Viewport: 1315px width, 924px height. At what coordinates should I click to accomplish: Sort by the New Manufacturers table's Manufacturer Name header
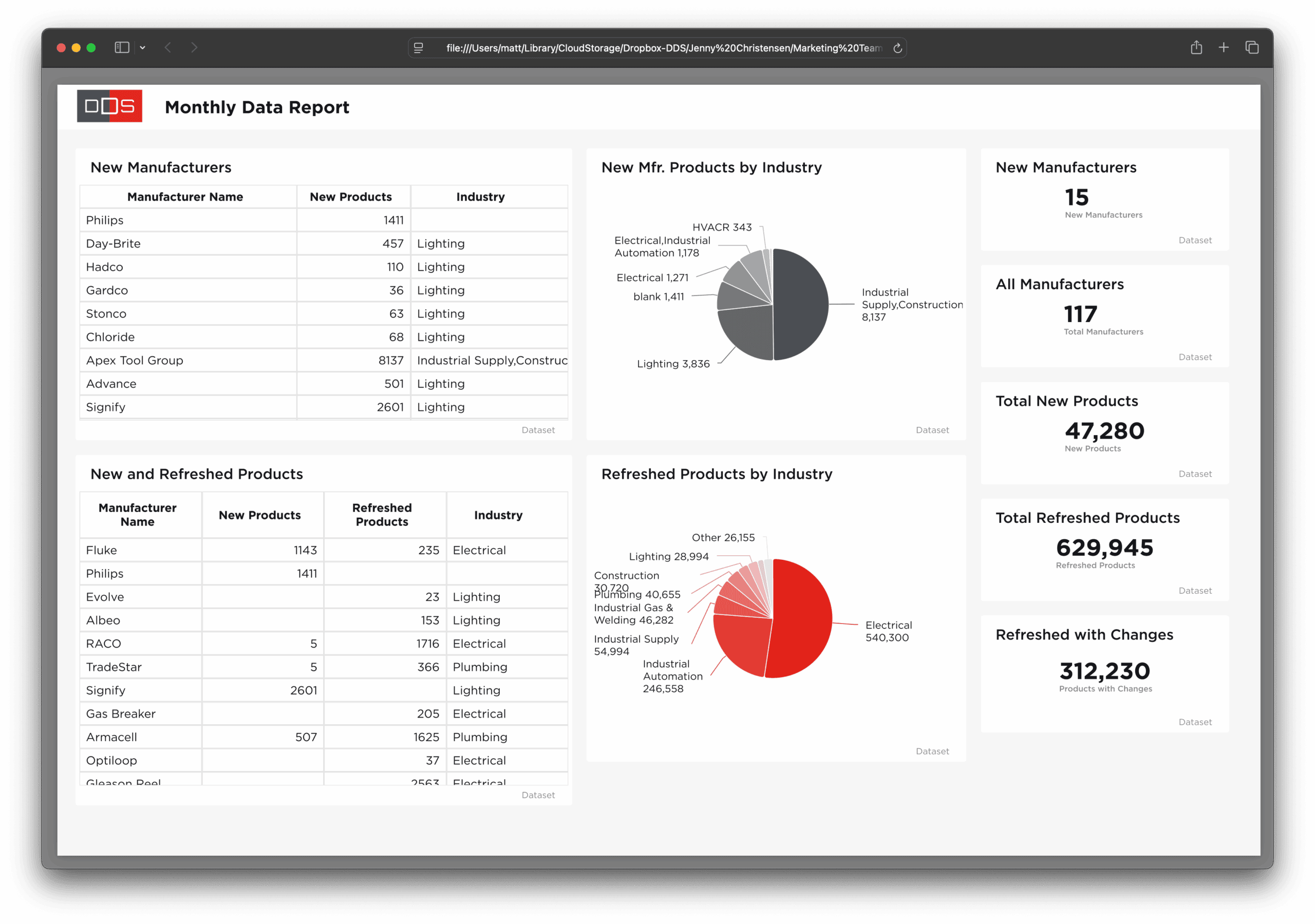coord(185,197)
